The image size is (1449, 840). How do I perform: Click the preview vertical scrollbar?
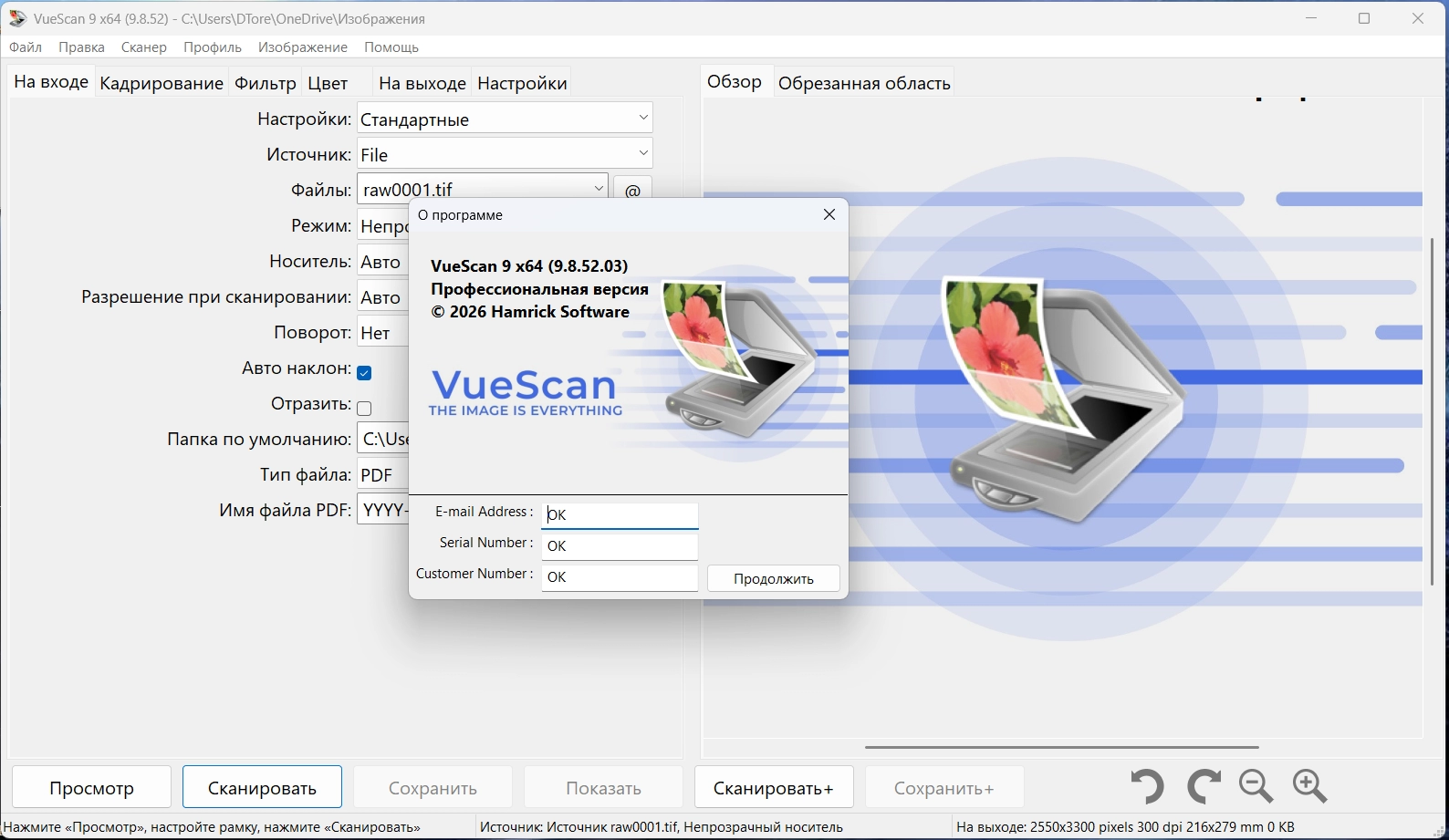1432,411
